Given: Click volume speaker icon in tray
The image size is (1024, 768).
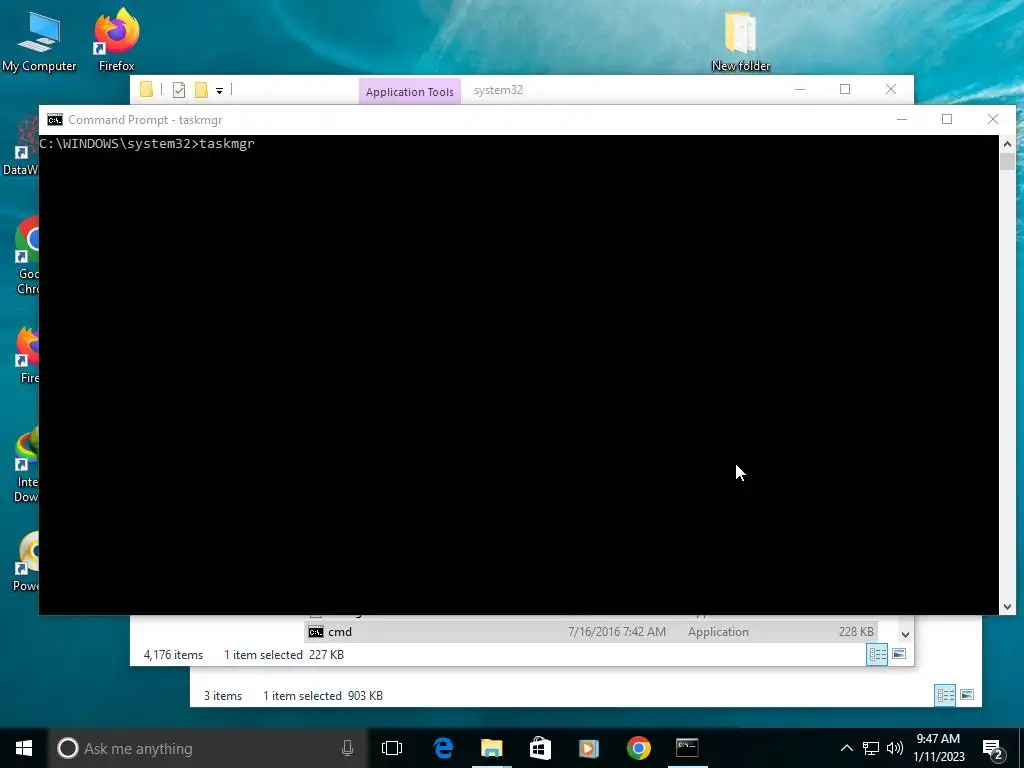Looking at the screenshot, I should 895,748.
